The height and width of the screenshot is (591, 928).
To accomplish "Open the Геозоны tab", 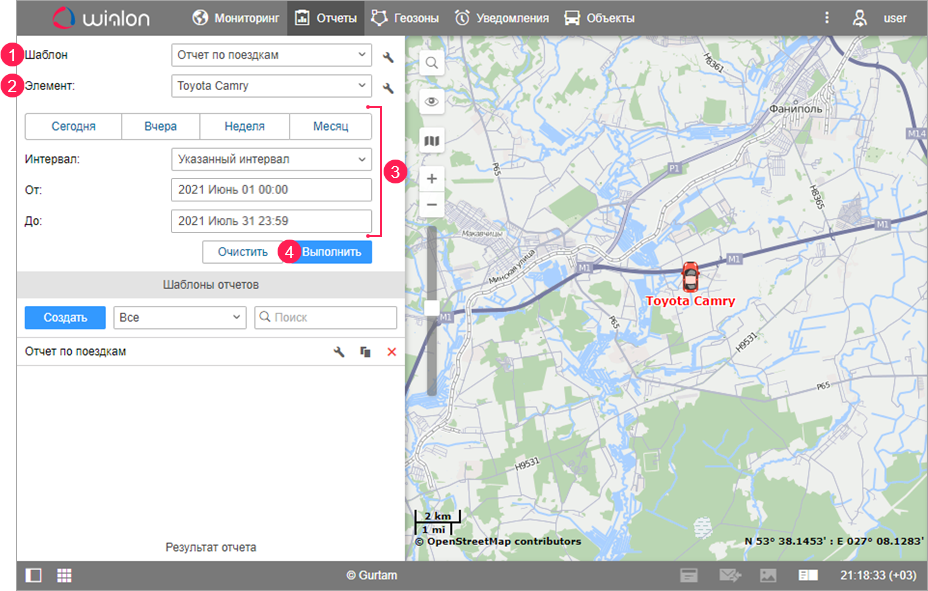I will [405, 18].
